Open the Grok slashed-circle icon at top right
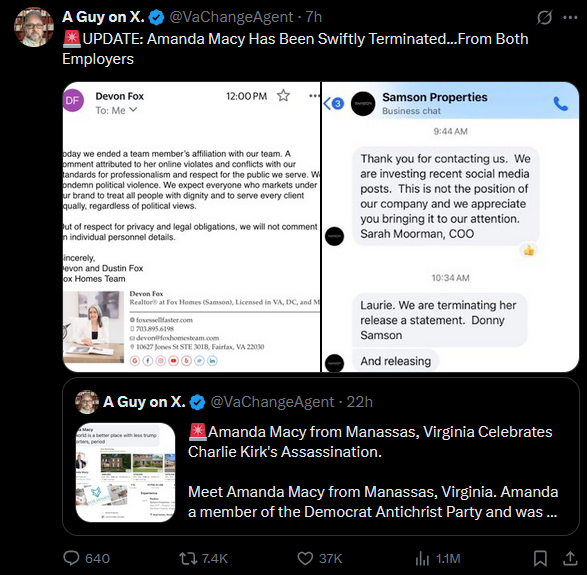587x575 pixels. coord(544,17)
